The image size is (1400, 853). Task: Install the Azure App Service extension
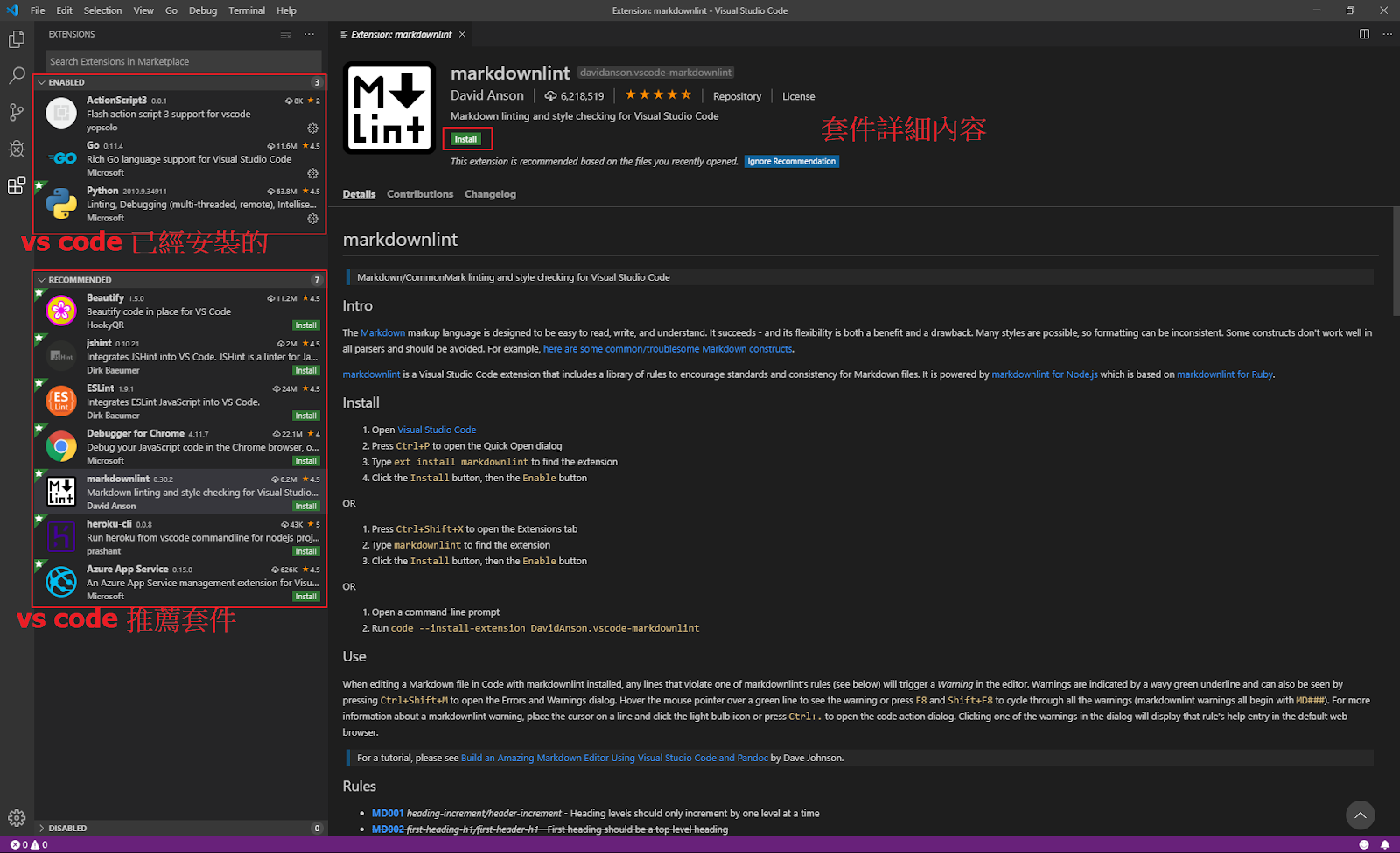pos(305,597)
